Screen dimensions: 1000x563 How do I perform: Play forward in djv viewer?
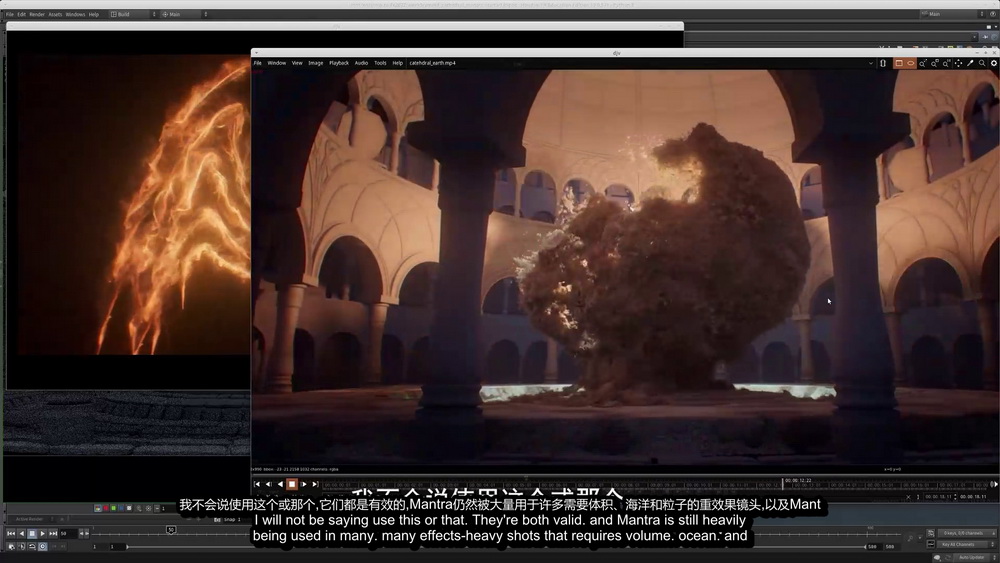tap(304, 485)
